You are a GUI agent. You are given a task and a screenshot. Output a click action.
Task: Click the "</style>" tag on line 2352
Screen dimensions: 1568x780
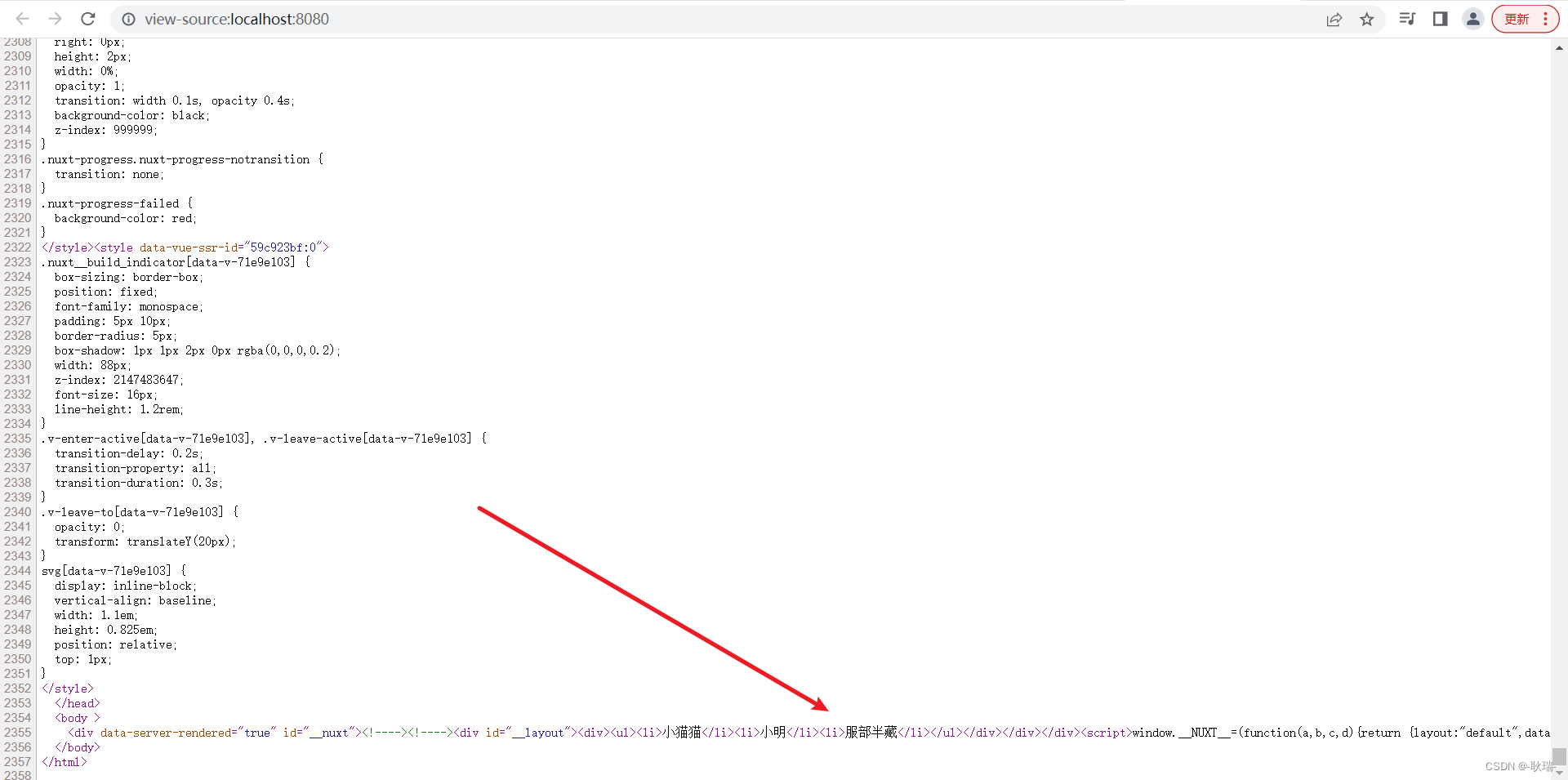pos(68,689)
